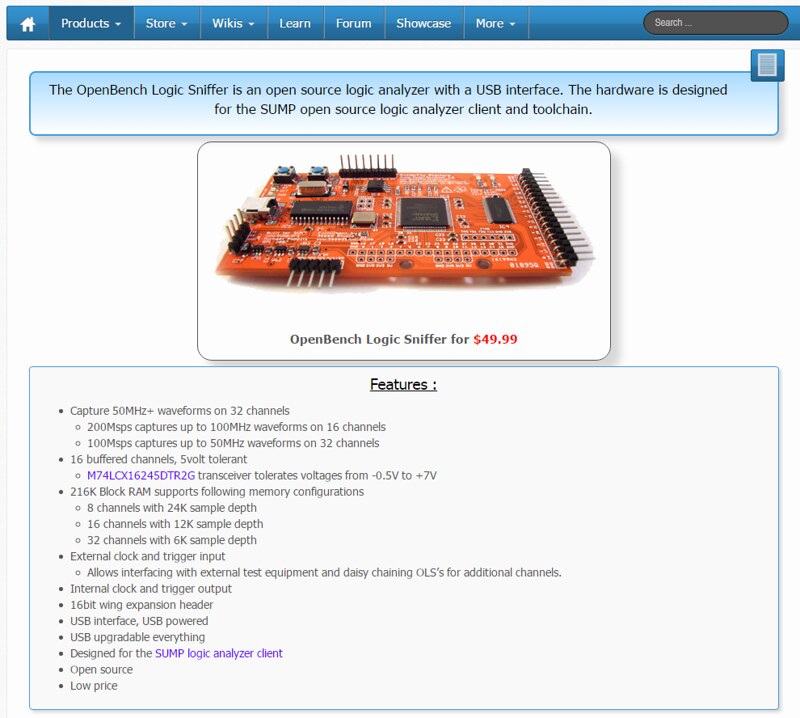The image size is (800, 718).
Task: Follow the SUMP logic analyzer client link
Action: 219,653
